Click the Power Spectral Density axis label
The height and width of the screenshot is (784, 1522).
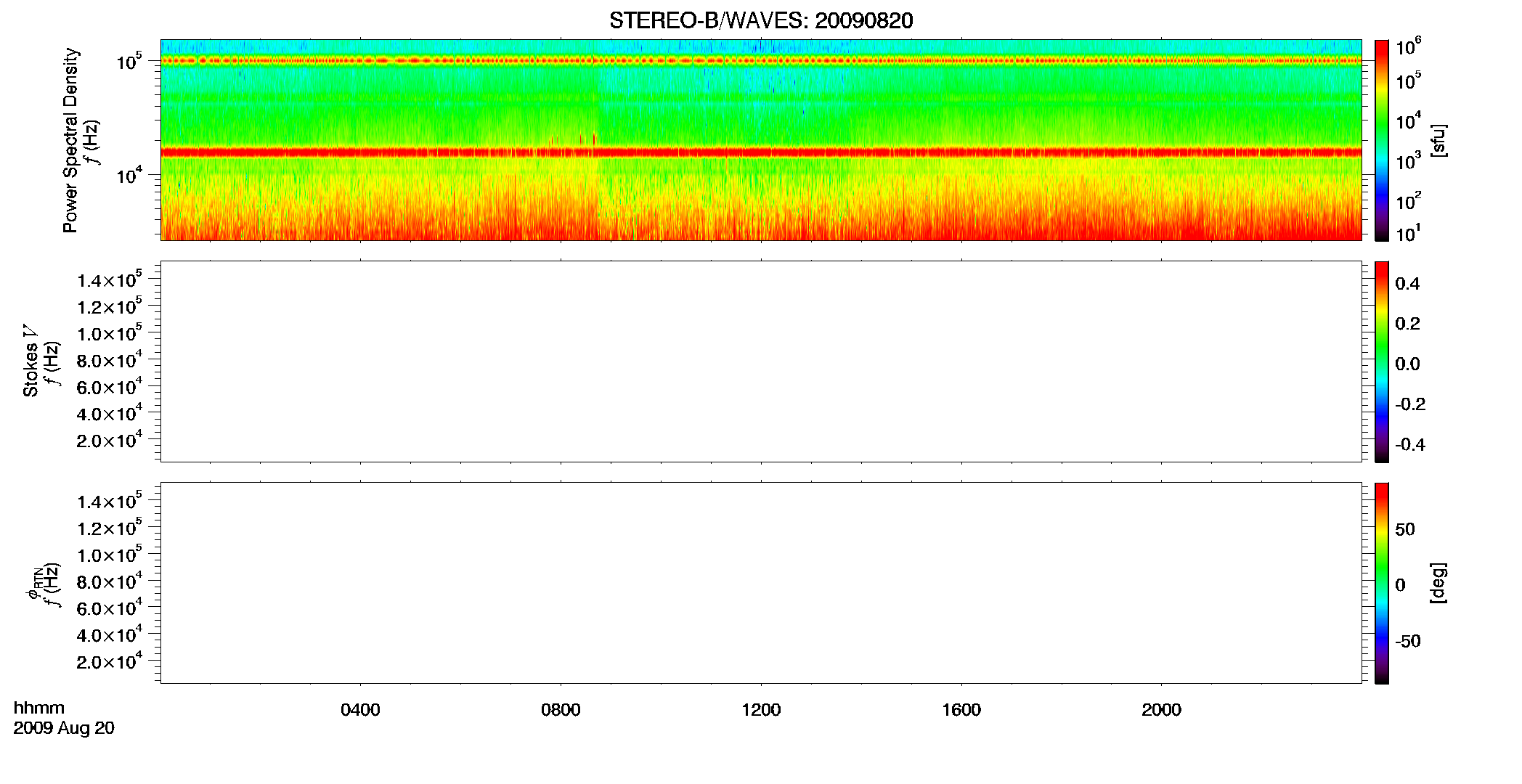pos(70,140)
